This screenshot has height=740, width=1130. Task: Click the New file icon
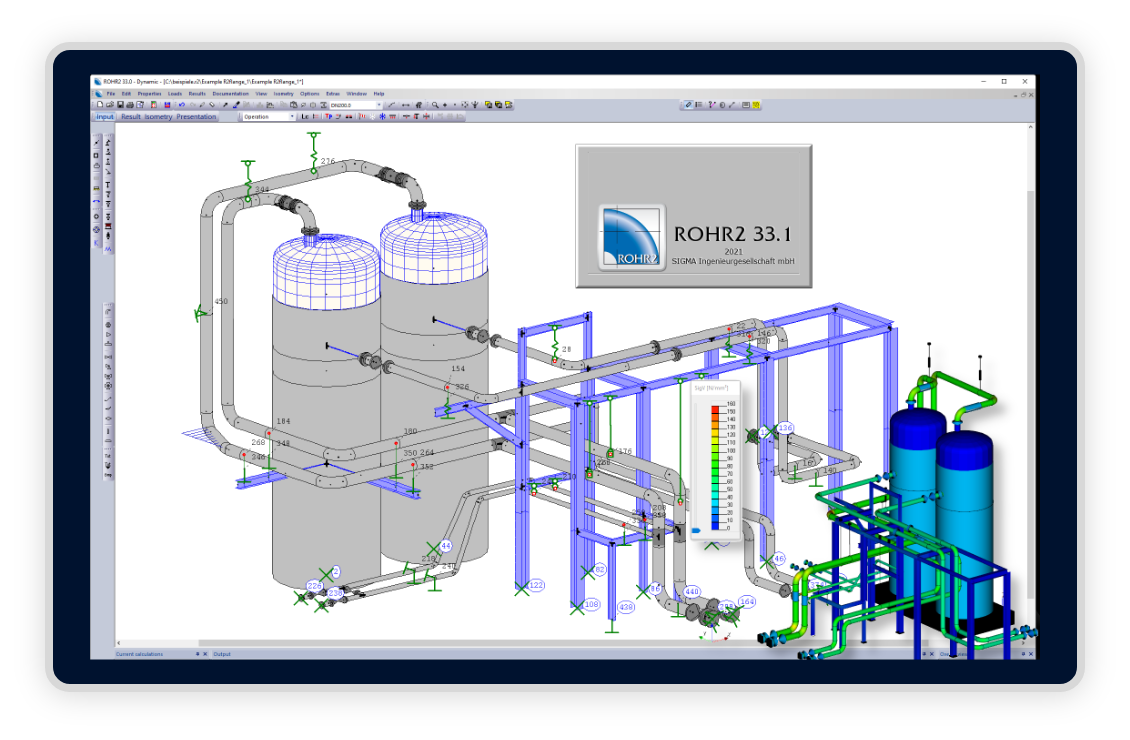[x=100, y=105]
